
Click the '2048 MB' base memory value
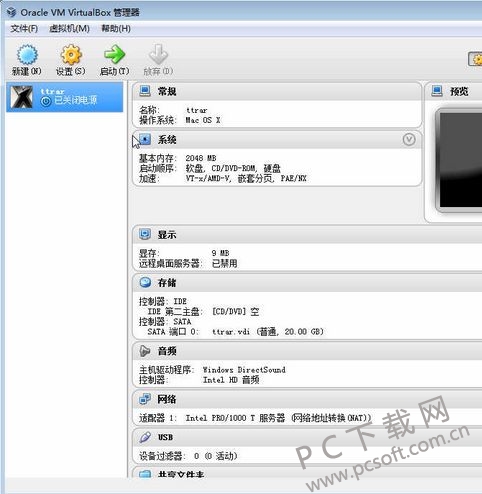click(201, 158)
